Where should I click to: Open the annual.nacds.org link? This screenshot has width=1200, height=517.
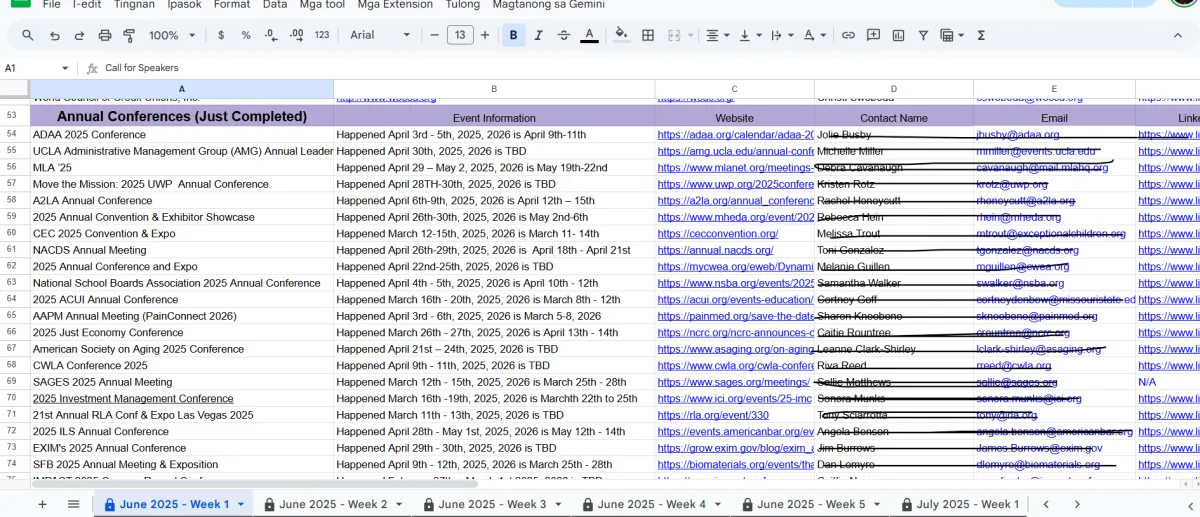coord(716,250)
